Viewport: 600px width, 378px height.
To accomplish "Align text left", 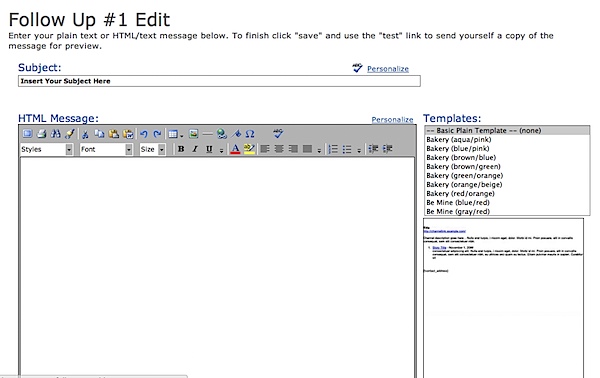I will (x=265, y=149).
